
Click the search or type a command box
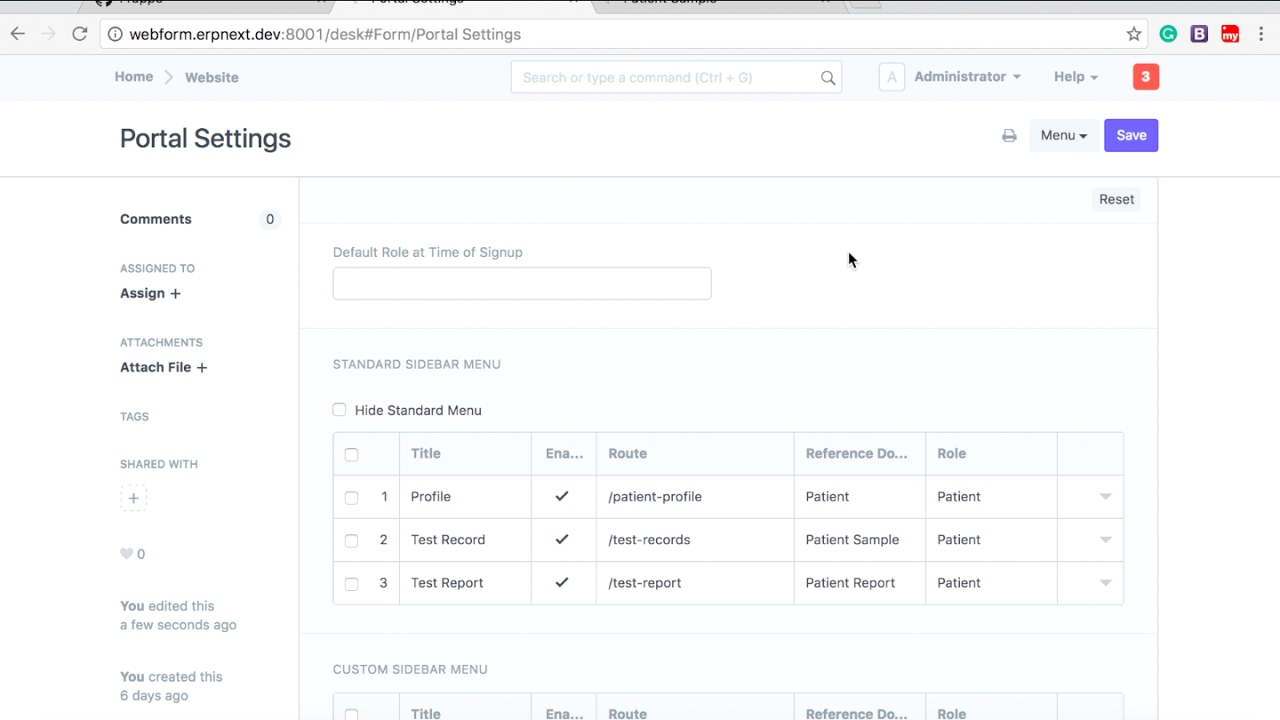pyautogui.click(x=676, y=77)
